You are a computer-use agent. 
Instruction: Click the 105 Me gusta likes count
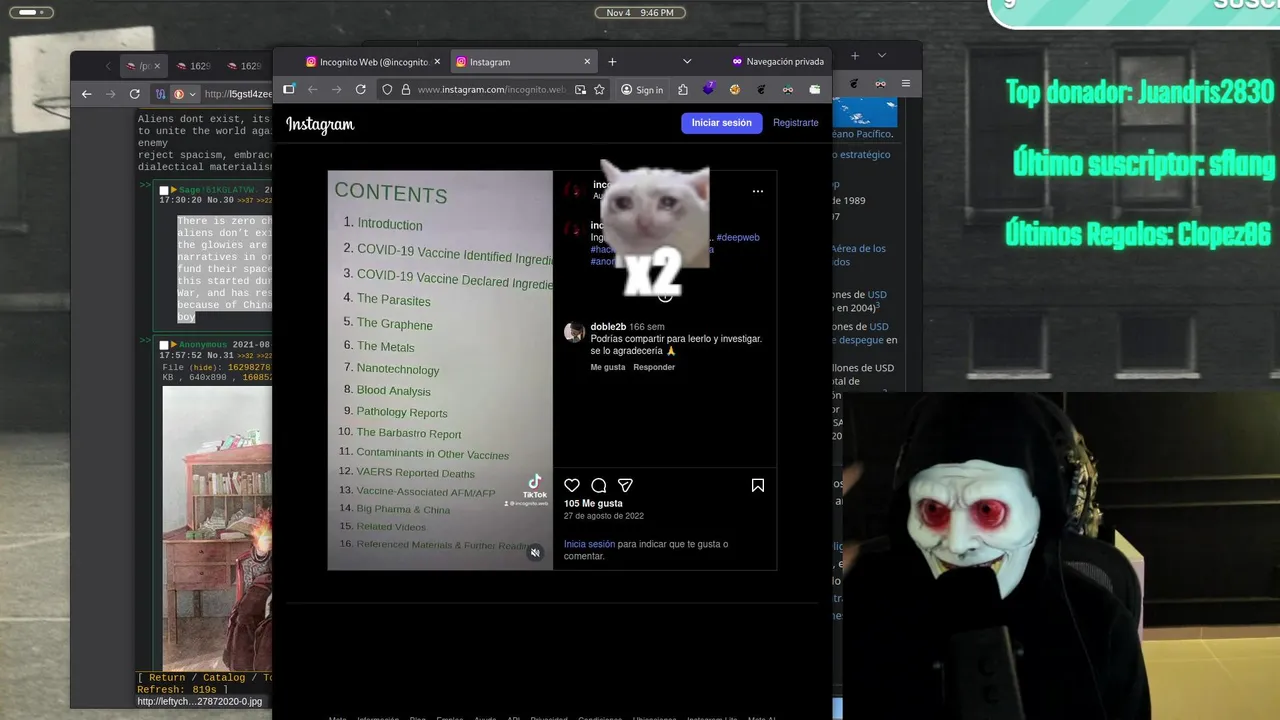point(593,504)
